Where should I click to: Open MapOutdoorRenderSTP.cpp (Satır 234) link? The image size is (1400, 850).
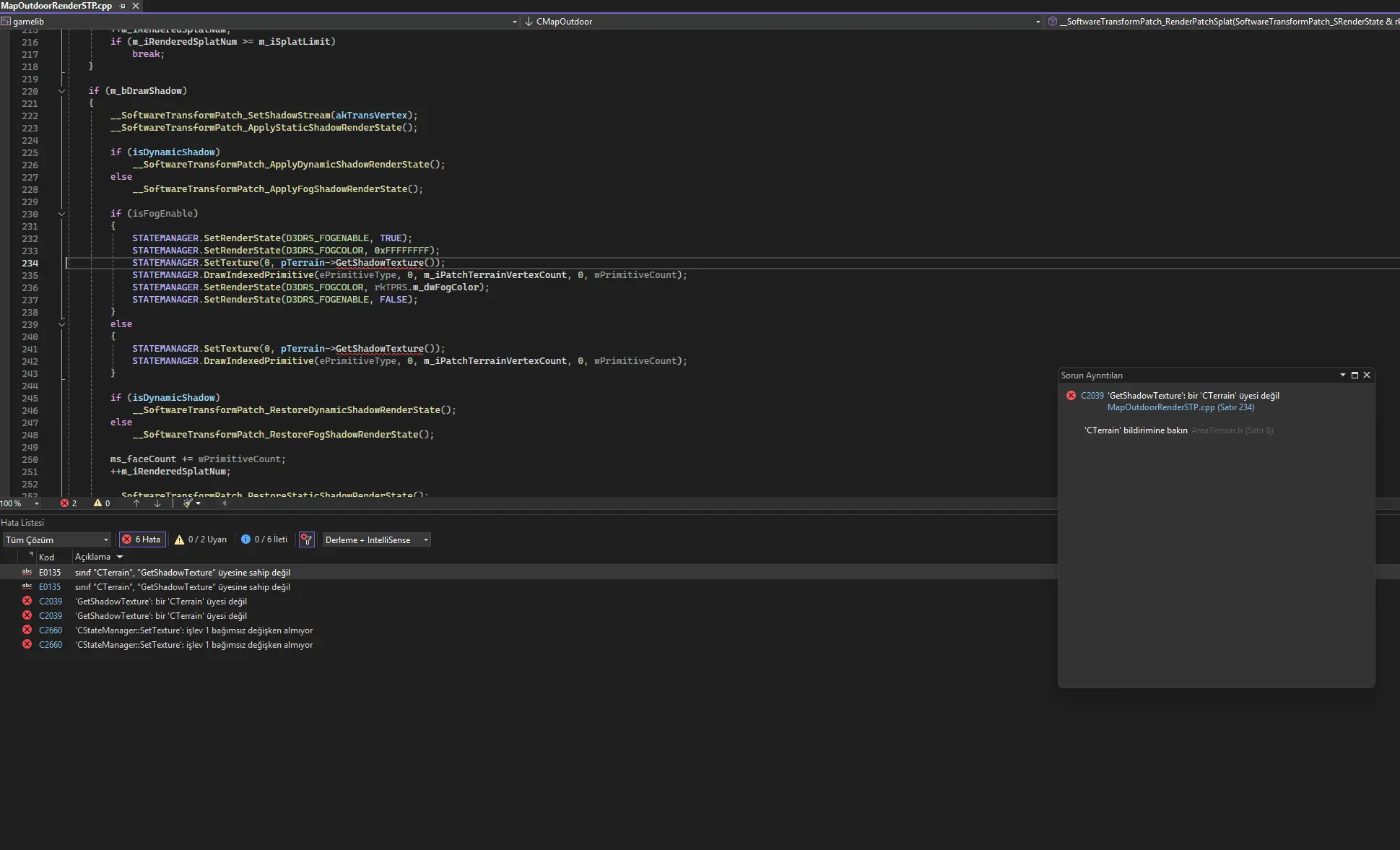(x=1181, y=407)
